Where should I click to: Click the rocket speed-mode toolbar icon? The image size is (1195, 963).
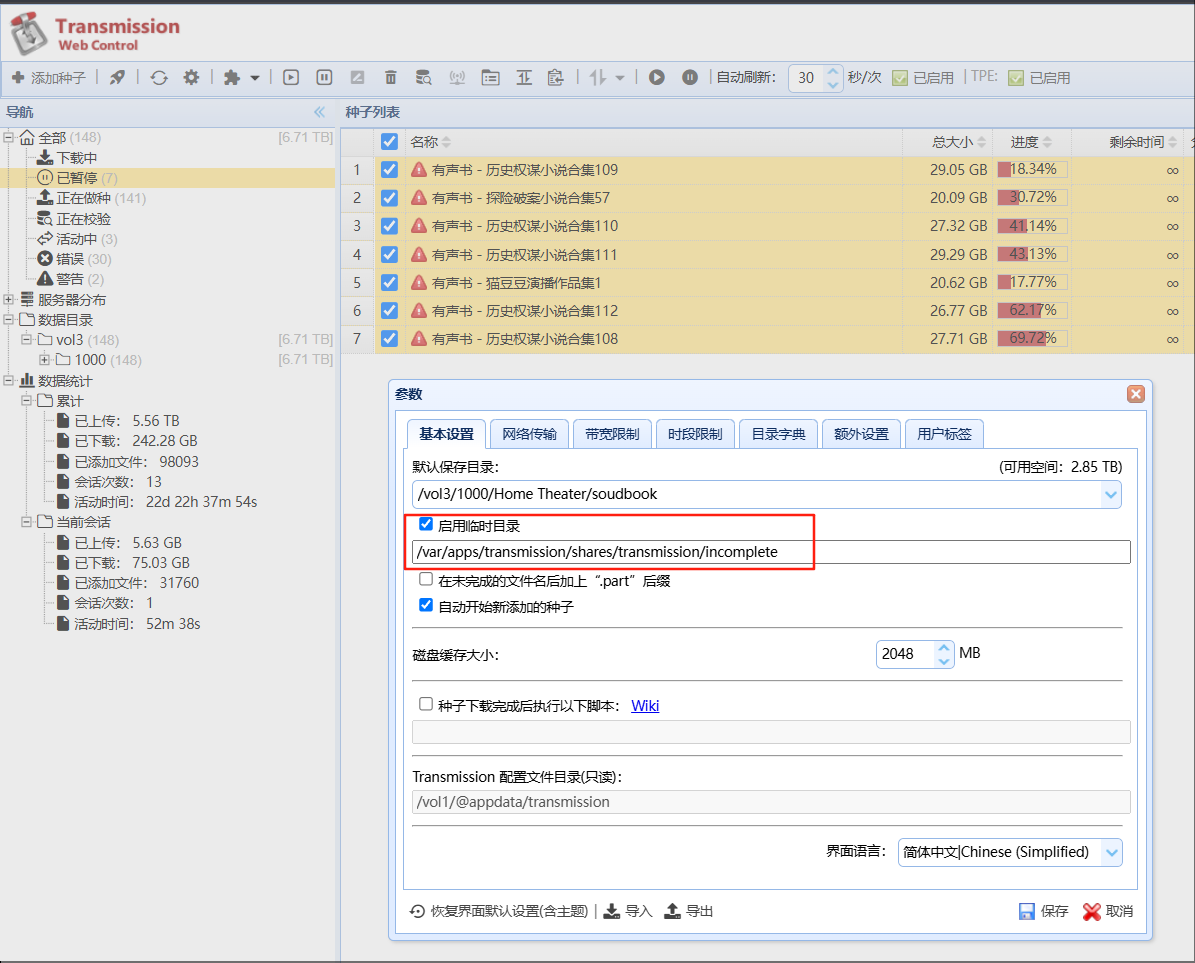click(117, 78)
